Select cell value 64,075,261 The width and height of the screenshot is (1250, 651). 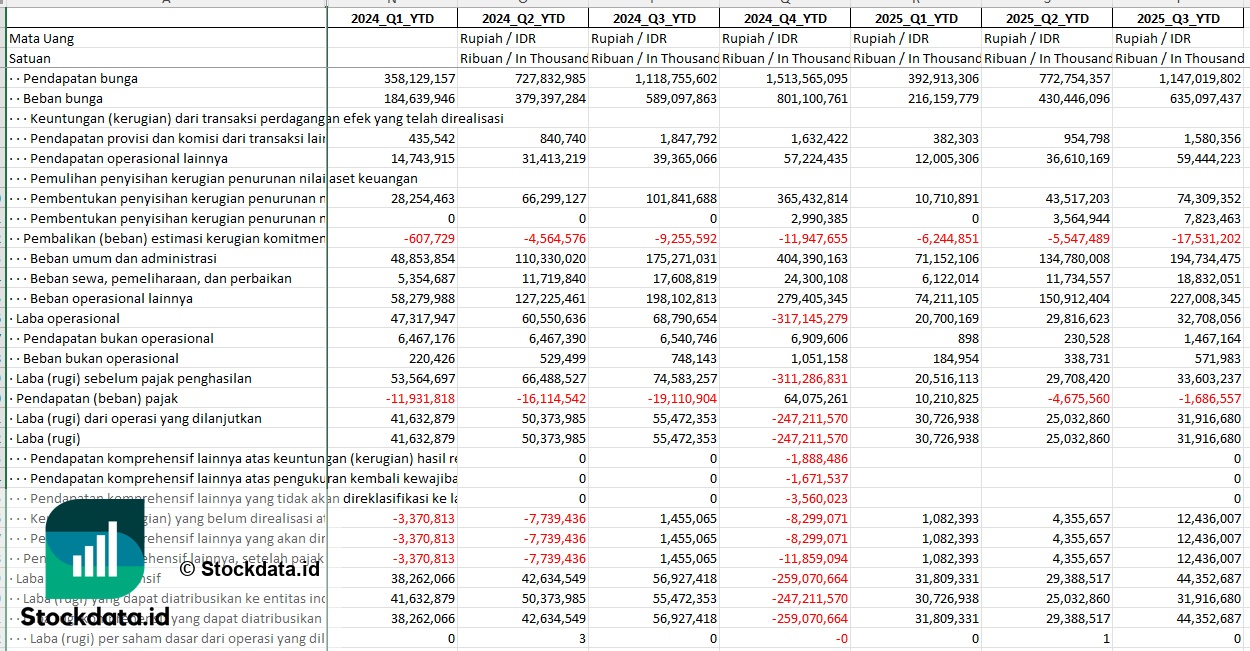point(814,398)
